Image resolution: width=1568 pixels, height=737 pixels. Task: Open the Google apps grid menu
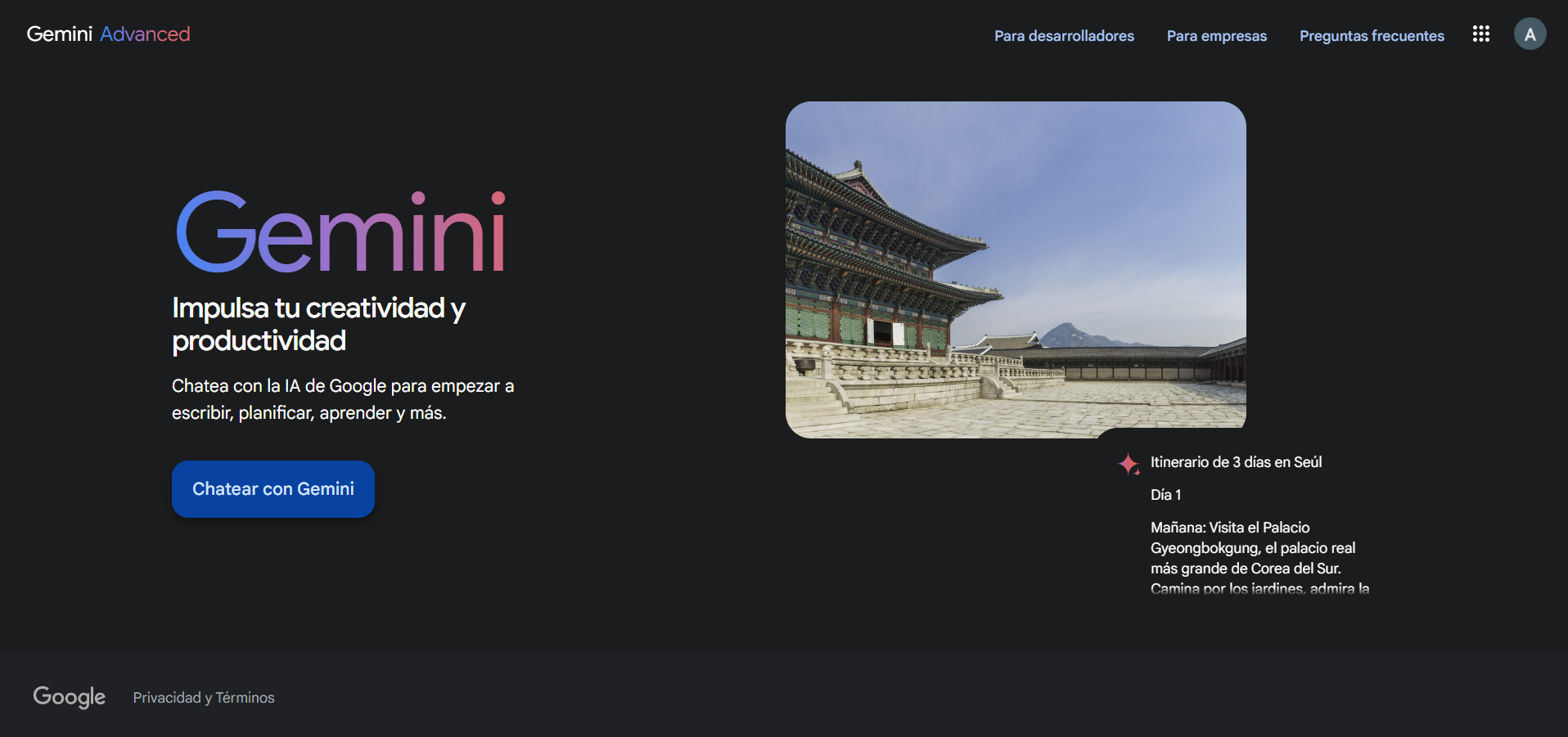coord(1480,34)
